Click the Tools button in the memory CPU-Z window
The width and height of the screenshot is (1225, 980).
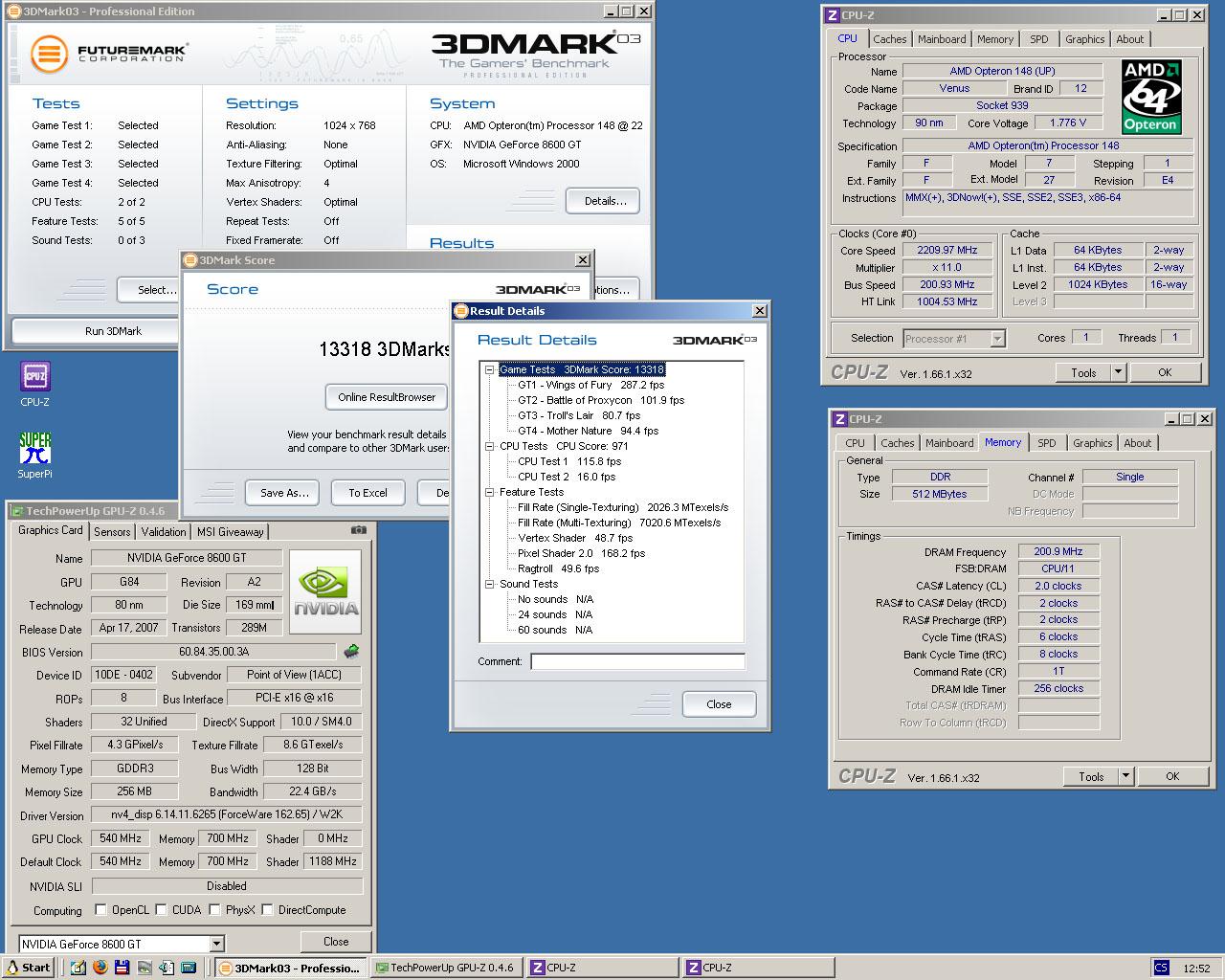pyautogui.click(x=1091, y=776)
